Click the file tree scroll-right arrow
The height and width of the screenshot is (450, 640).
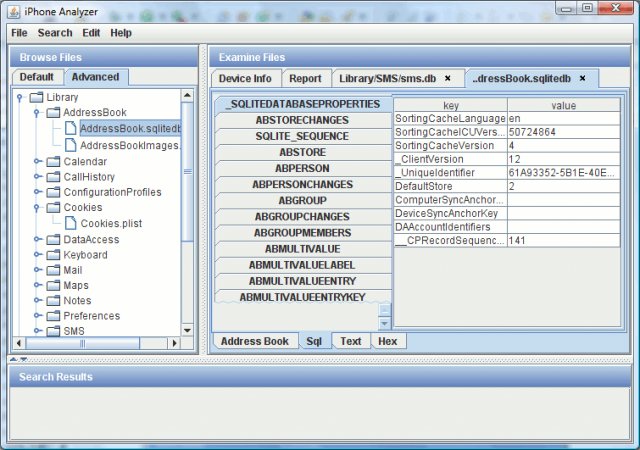click(x=174, y=343)
